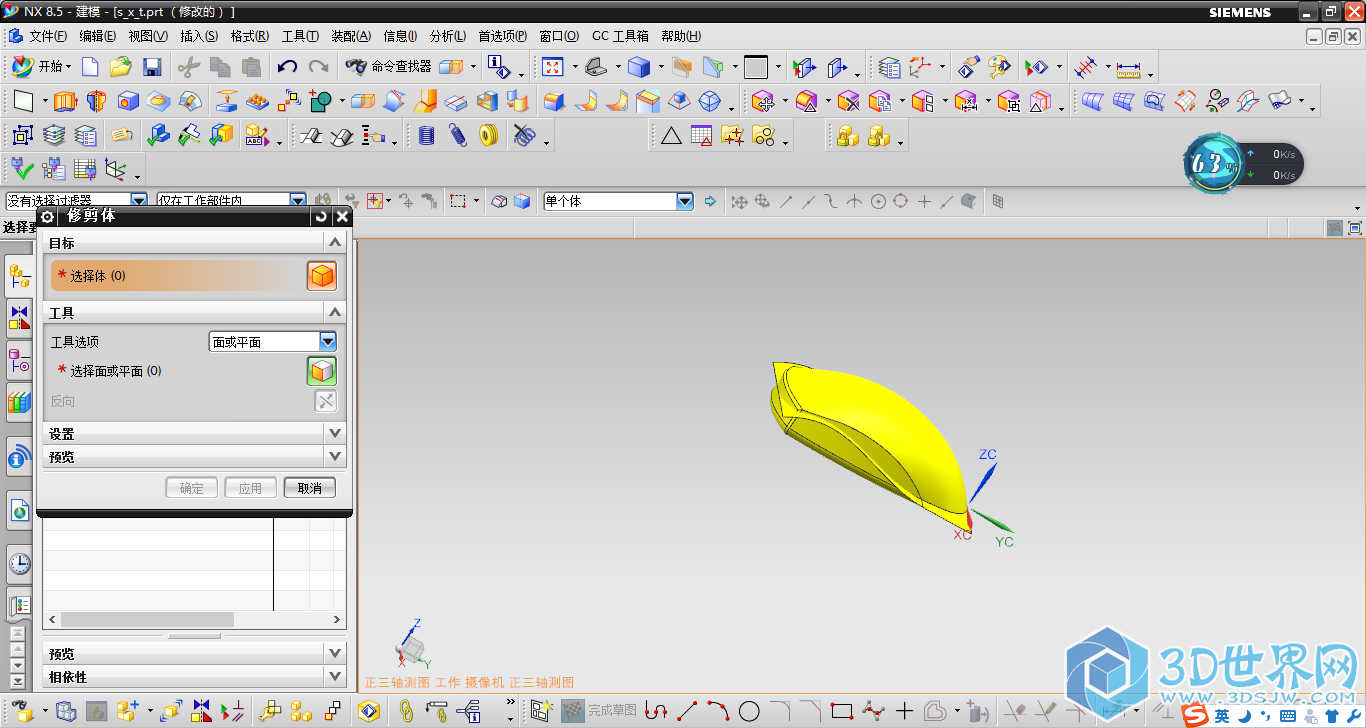The image size is (1366, 728).
Task: Click the view triad in viewport corner
Action: coord(412,646)
